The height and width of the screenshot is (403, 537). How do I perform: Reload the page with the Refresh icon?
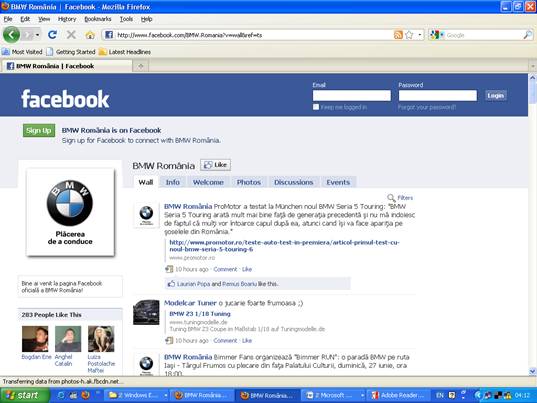click(52, 35)
